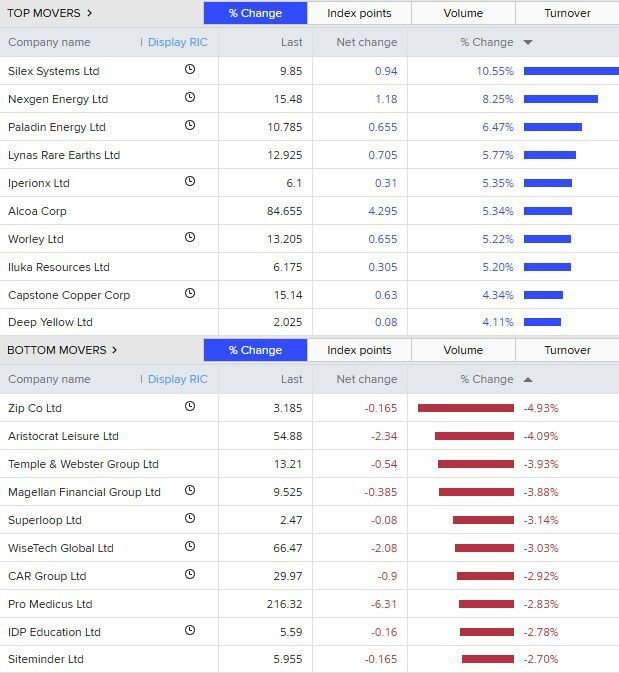Switch Bottom Movers to Volume tab
Viewport: 619px width, 673px height.
click(x=463, y=350)
